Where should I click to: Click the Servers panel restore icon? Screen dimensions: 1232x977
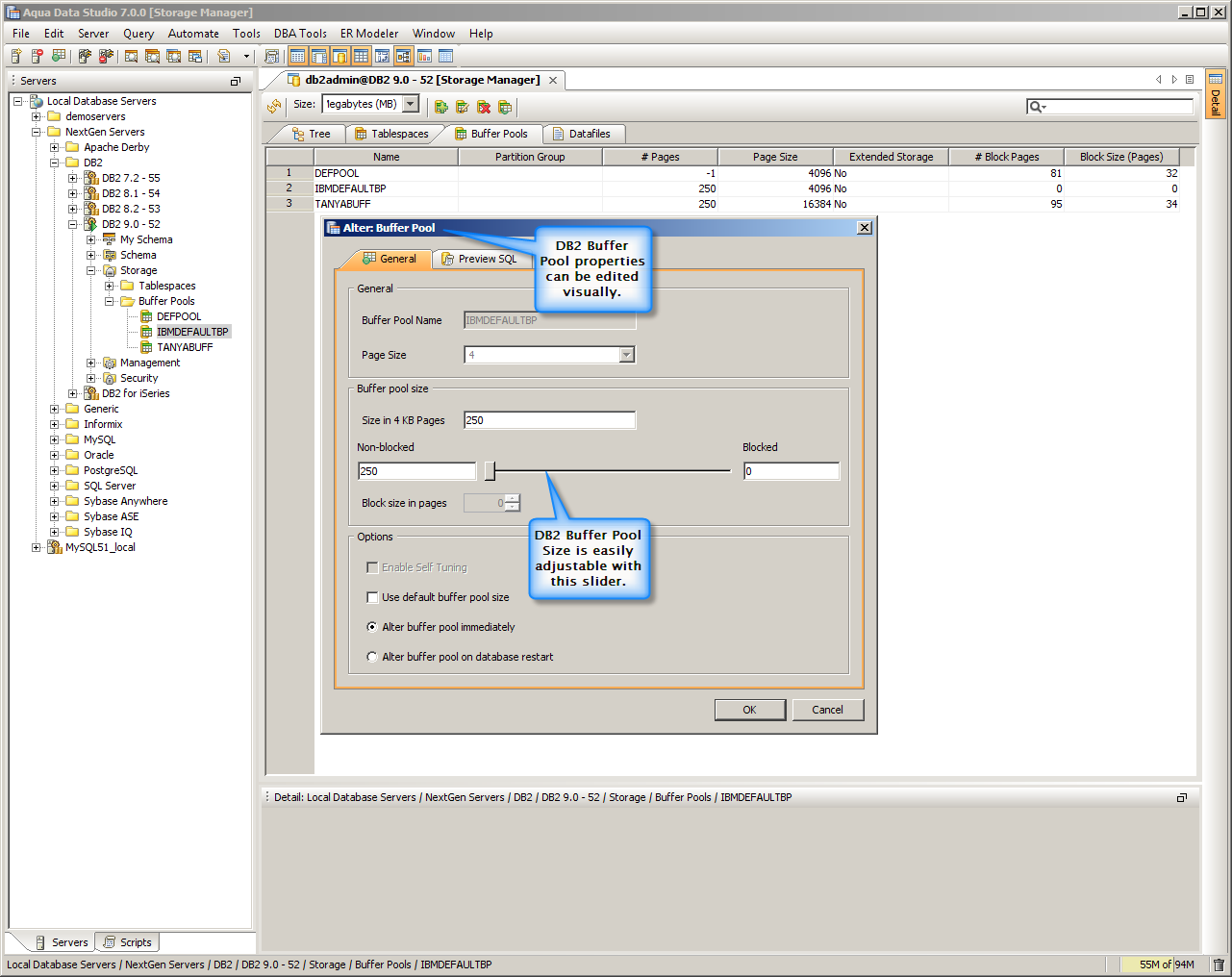[236, 81]
